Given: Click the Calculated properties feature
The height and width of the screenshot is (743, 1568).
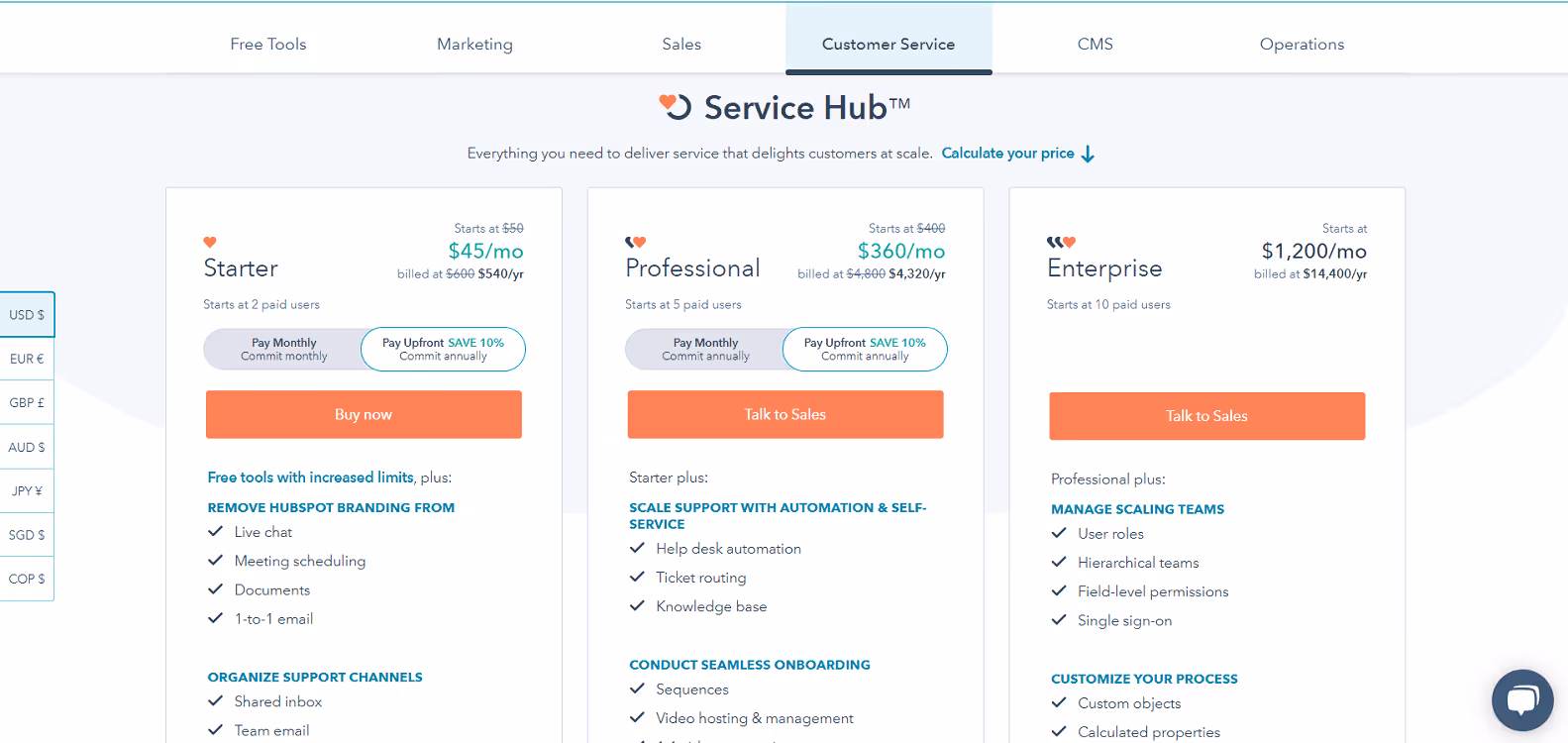Looking at the screenshot, I should click(x=1149, y=732).
